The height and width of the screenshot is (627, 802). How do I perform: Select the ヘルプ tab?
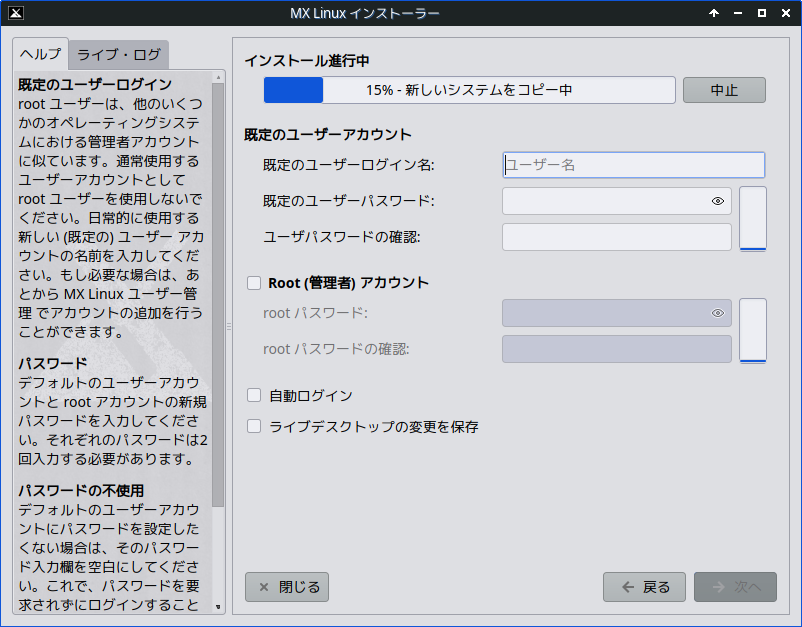click(40, 54)
